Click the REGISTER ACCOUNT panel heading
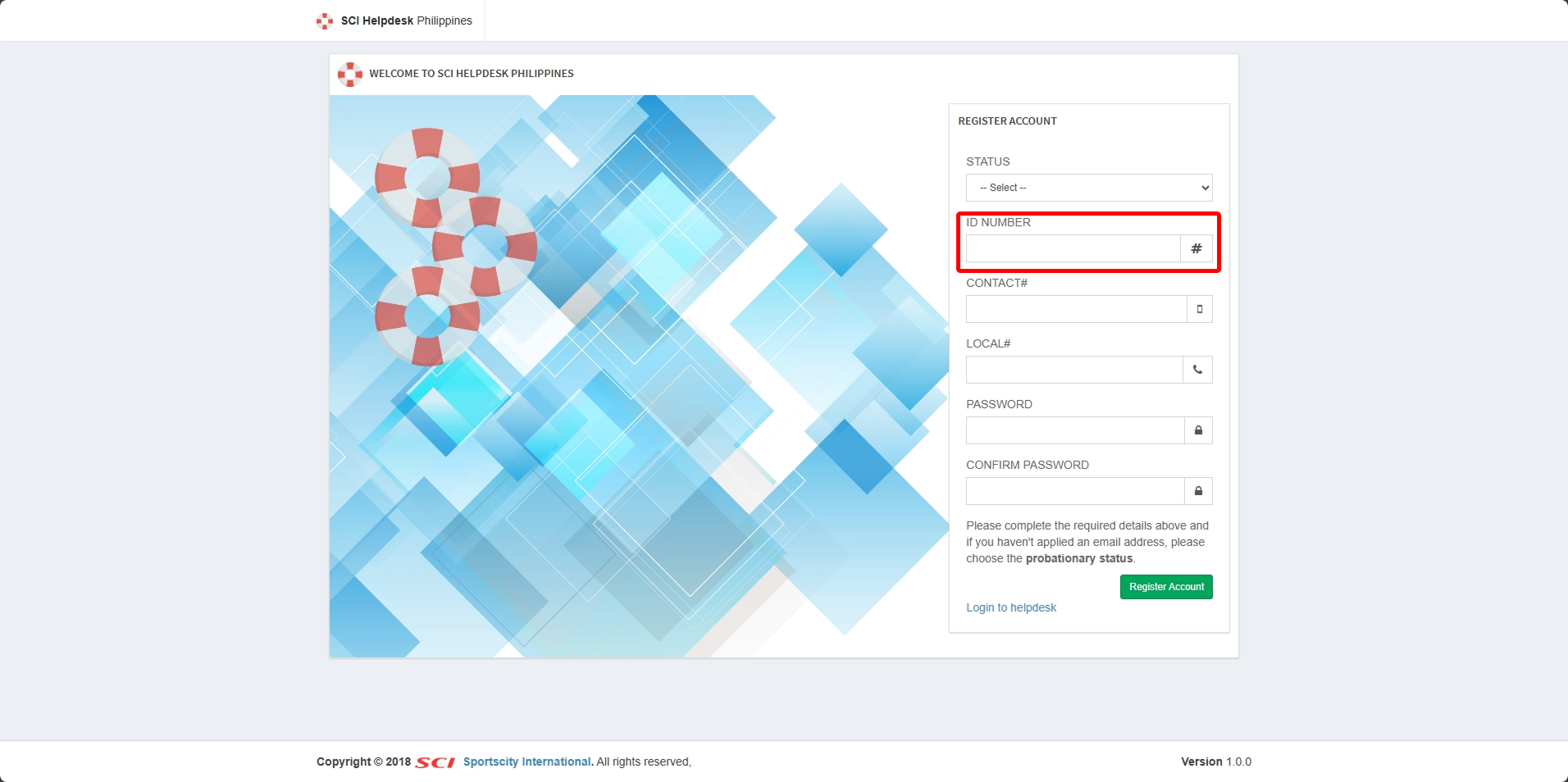 pos(1007,121)
